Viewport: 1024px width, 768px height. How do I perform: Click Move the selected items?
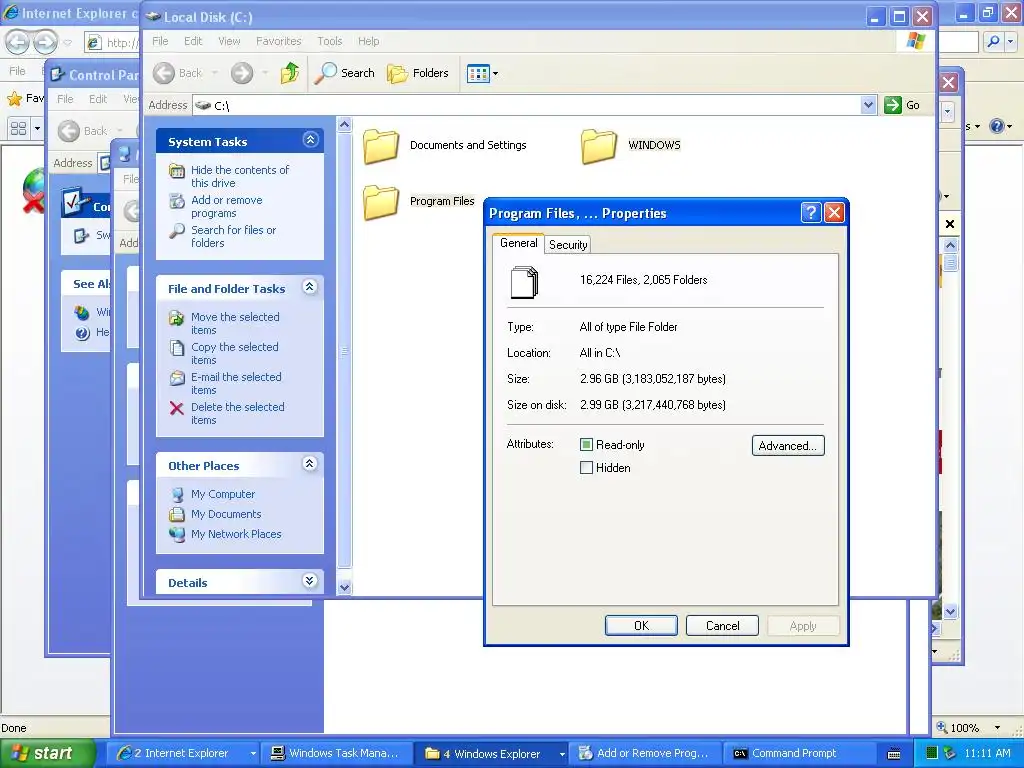235,323
